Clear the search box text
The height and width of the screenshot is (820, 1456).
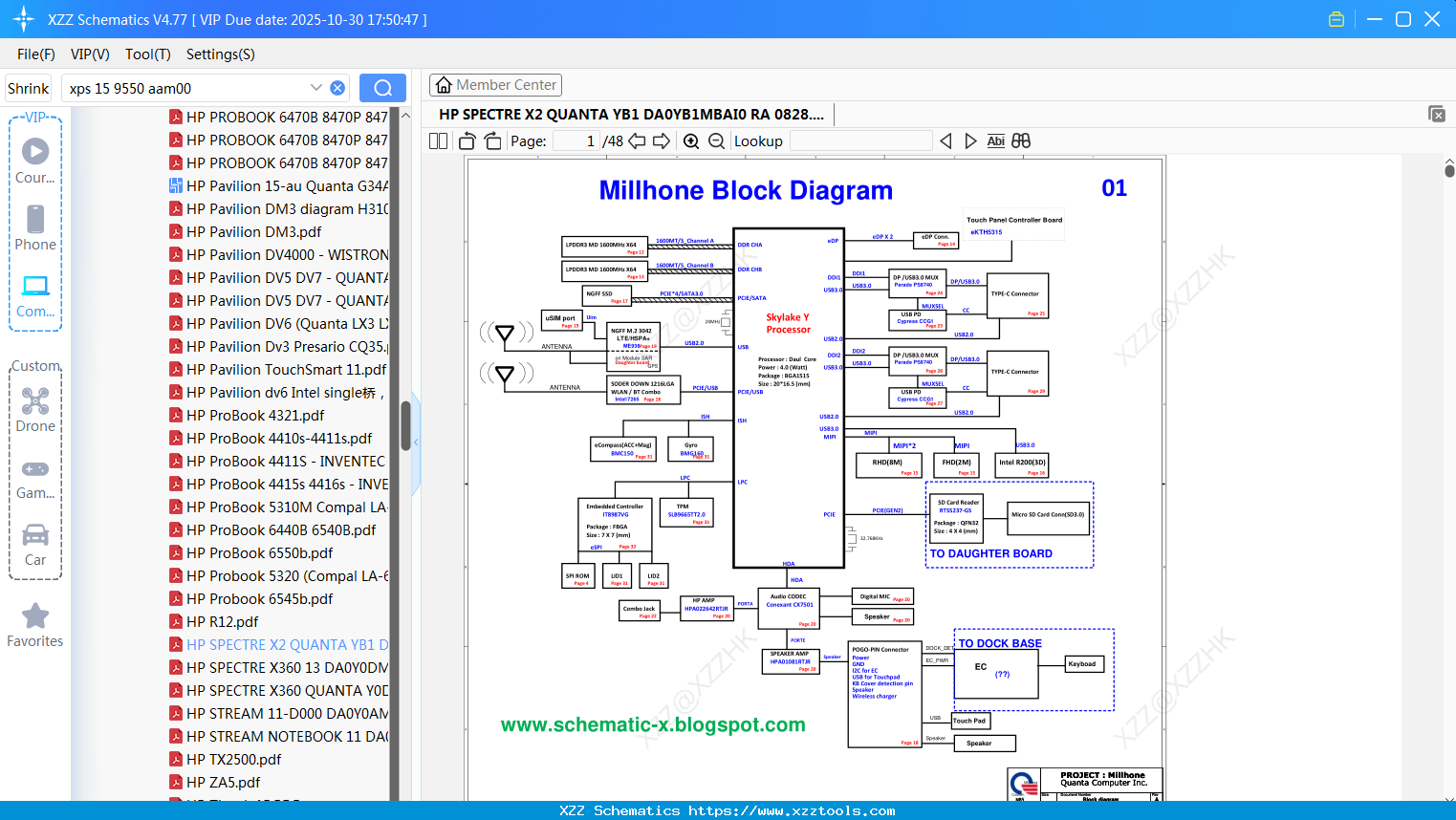[337, 88]
